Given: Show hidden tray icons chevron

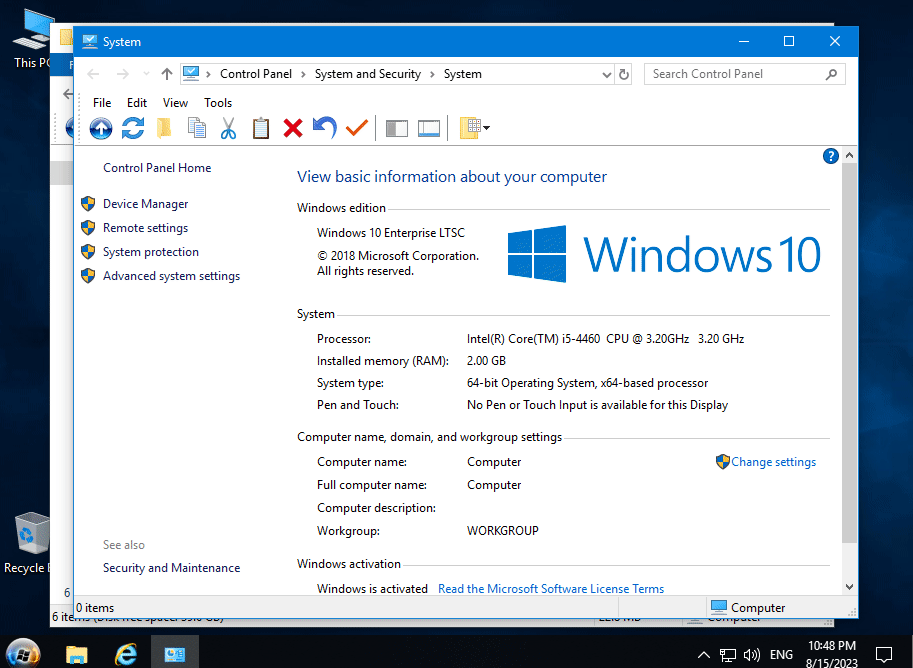Looking at the screenshot, I should point(703,655).
